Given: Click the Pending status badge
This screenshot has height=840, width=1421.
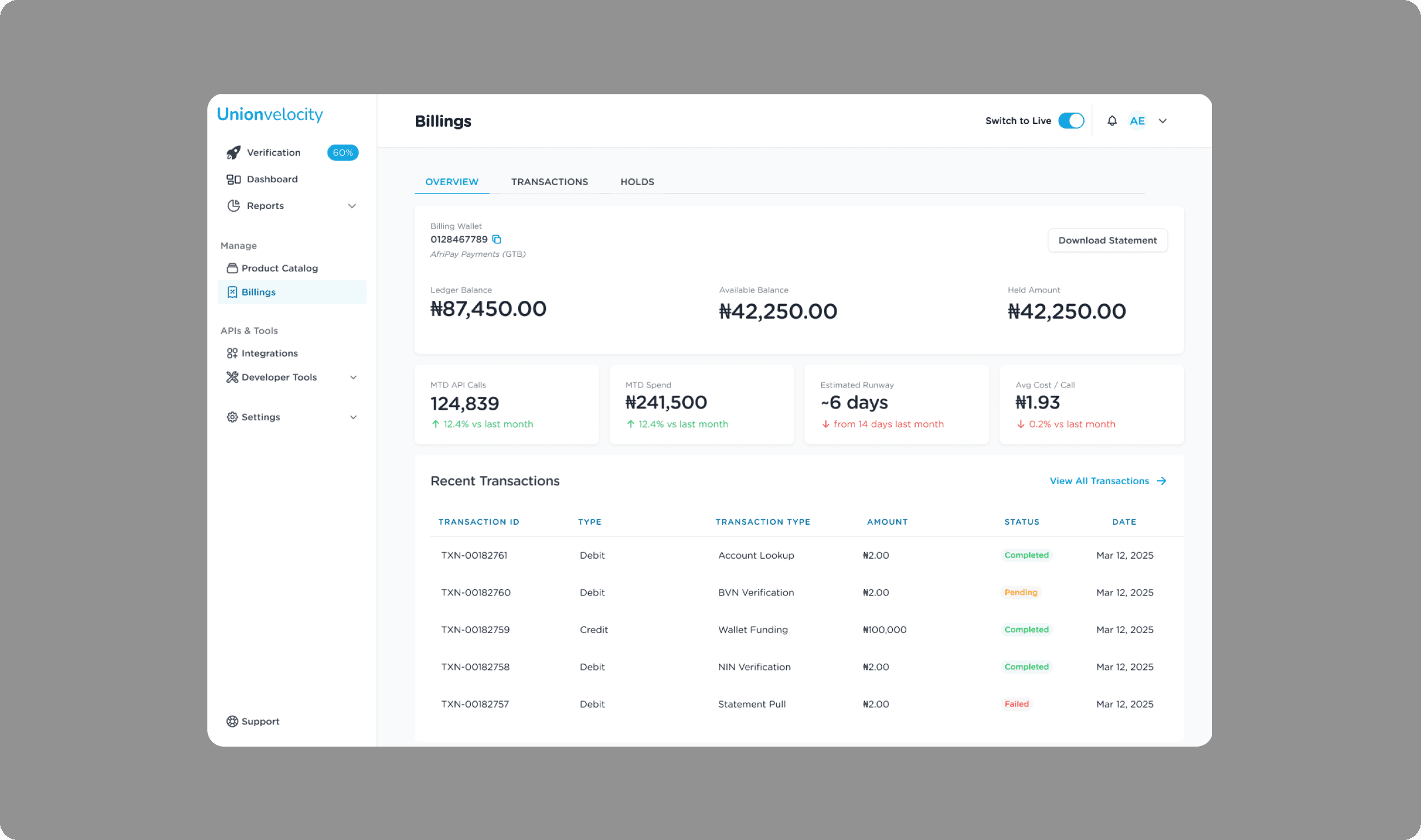Looking at the screenshot, I should pos(1021,593).
